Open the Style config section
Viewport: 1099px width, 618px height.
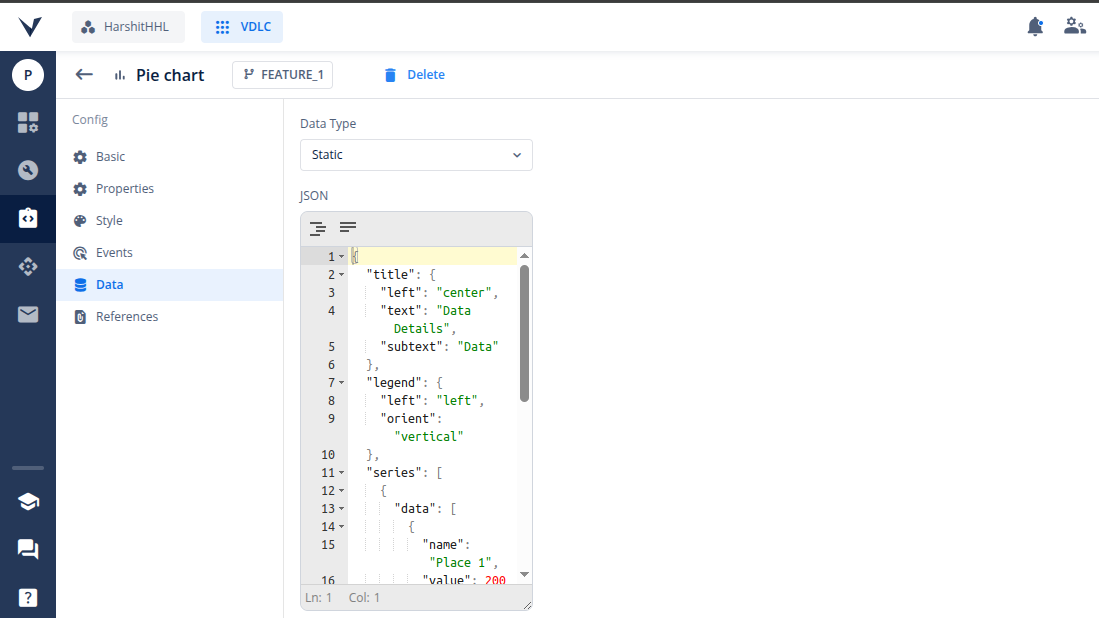[109, 221]
